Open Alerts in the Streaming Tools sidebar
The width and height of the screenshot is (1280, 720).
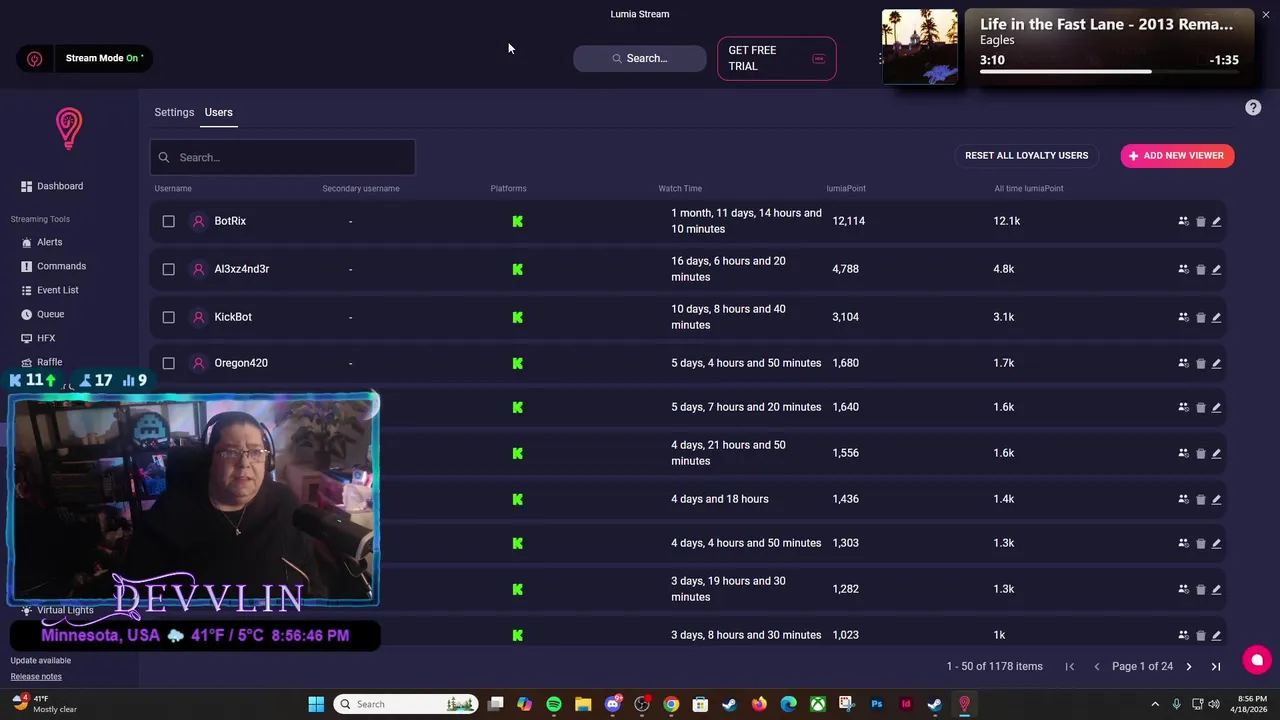42,242
